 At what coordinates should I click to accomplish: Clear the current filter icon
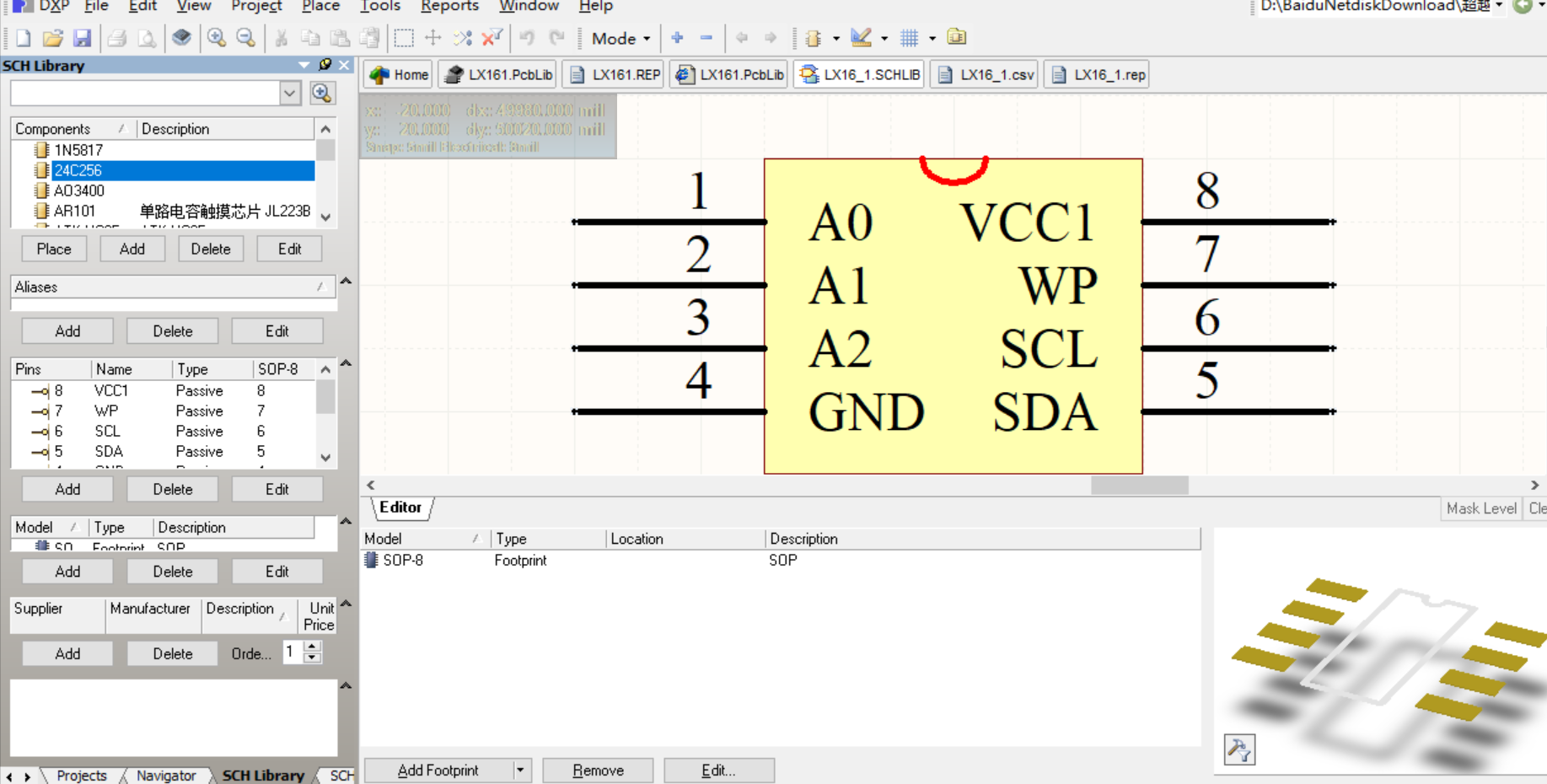coord(491,38)
